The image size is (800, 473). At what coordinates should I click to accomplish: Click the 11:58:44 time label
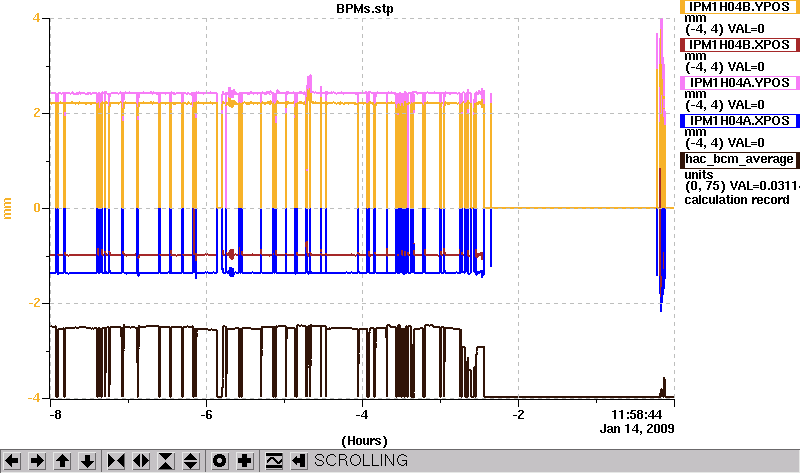(637, 414)
